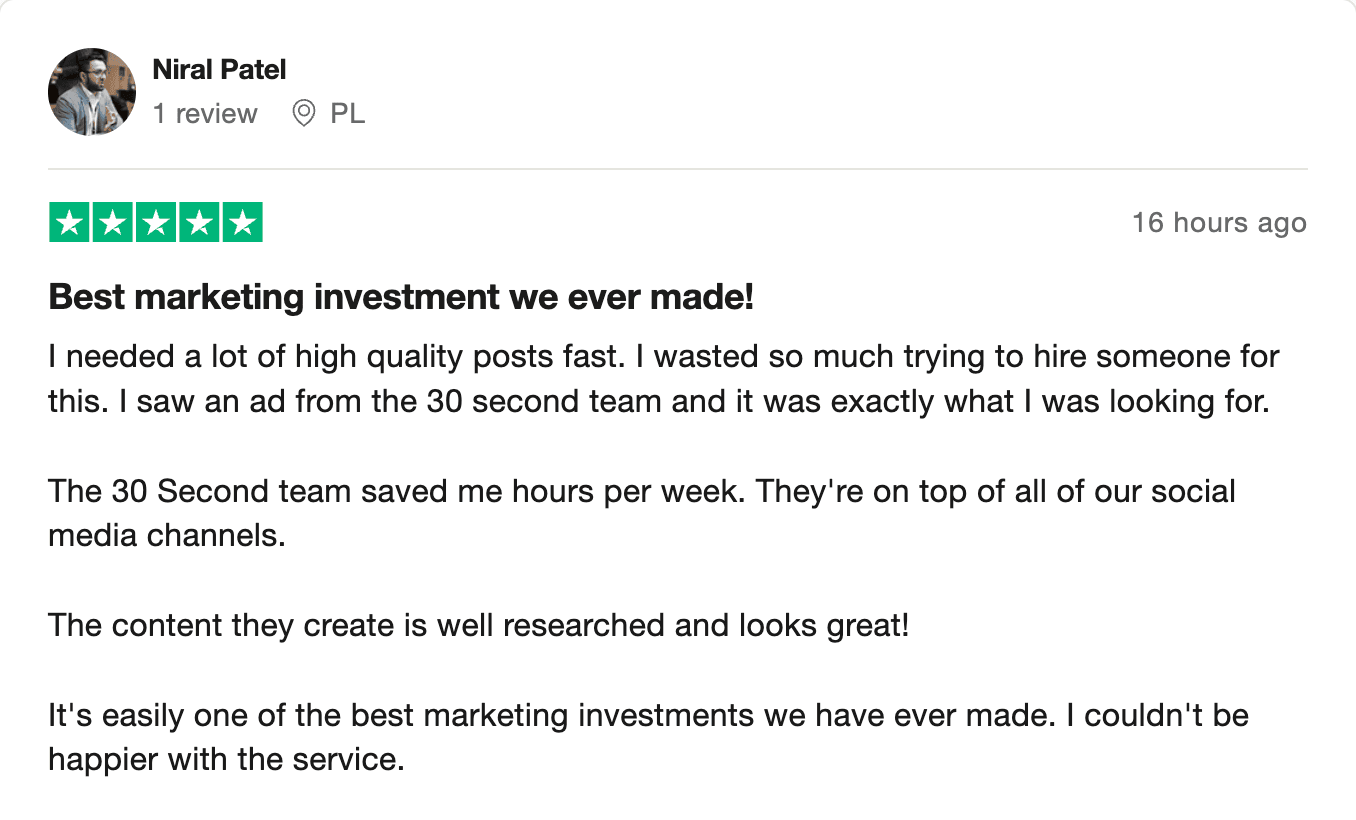Open Niral Patel's profile avatar photo
The width and height of the screenshot is (1356, 820).
(92, 92)
